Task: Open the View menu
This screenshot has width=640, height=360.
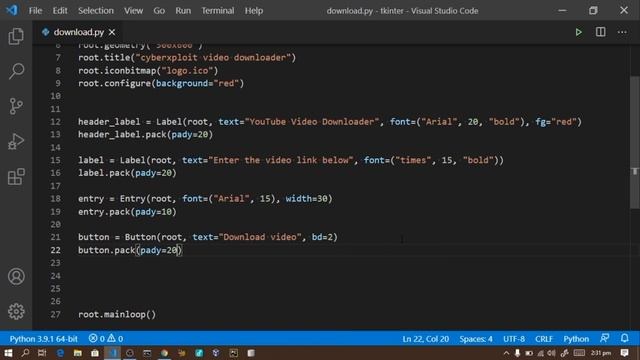Action: (x=133, y=11)
